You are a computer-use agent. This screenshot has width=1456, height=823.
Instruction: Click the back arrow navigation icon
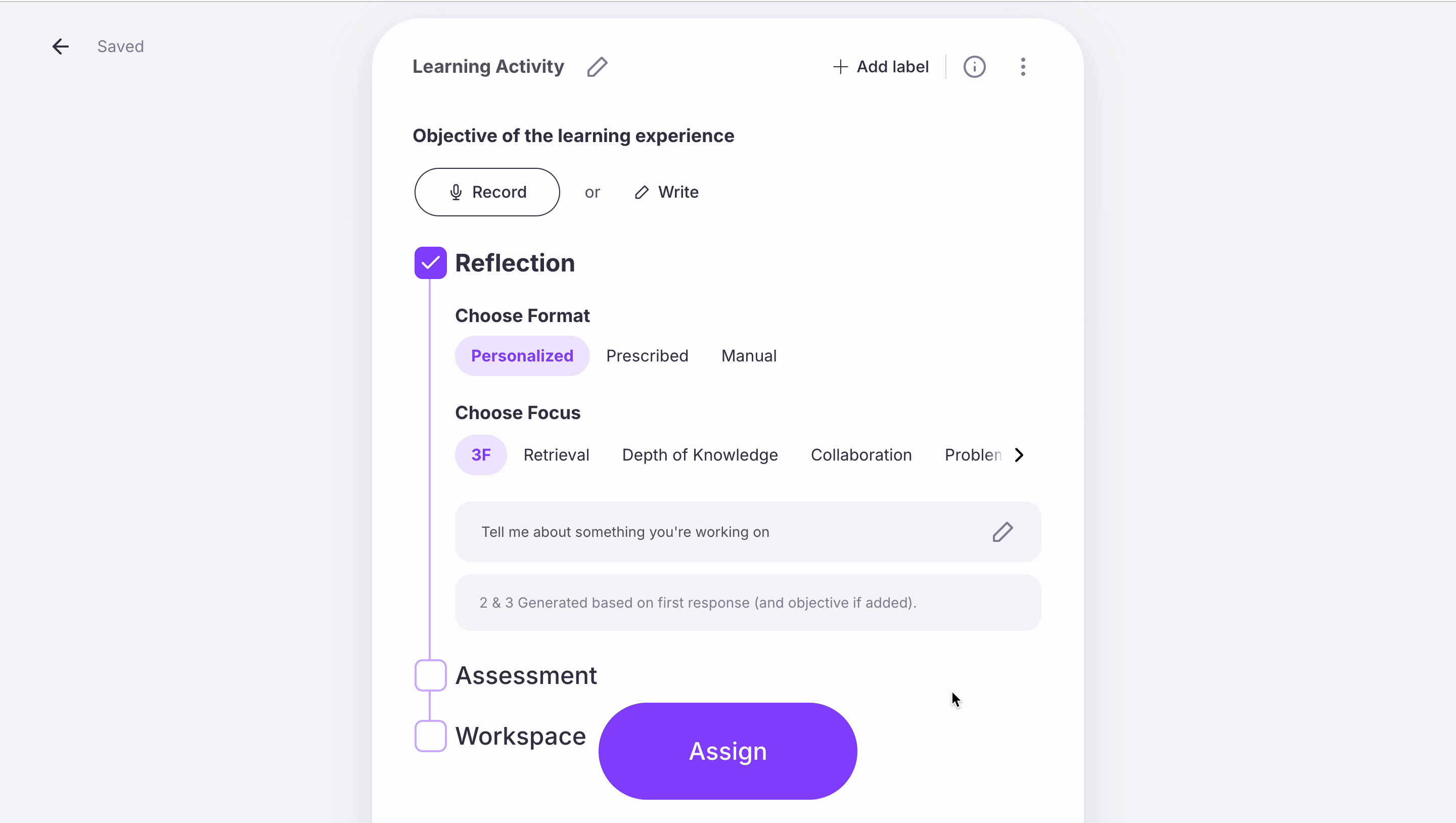click(x=60, y=46)
